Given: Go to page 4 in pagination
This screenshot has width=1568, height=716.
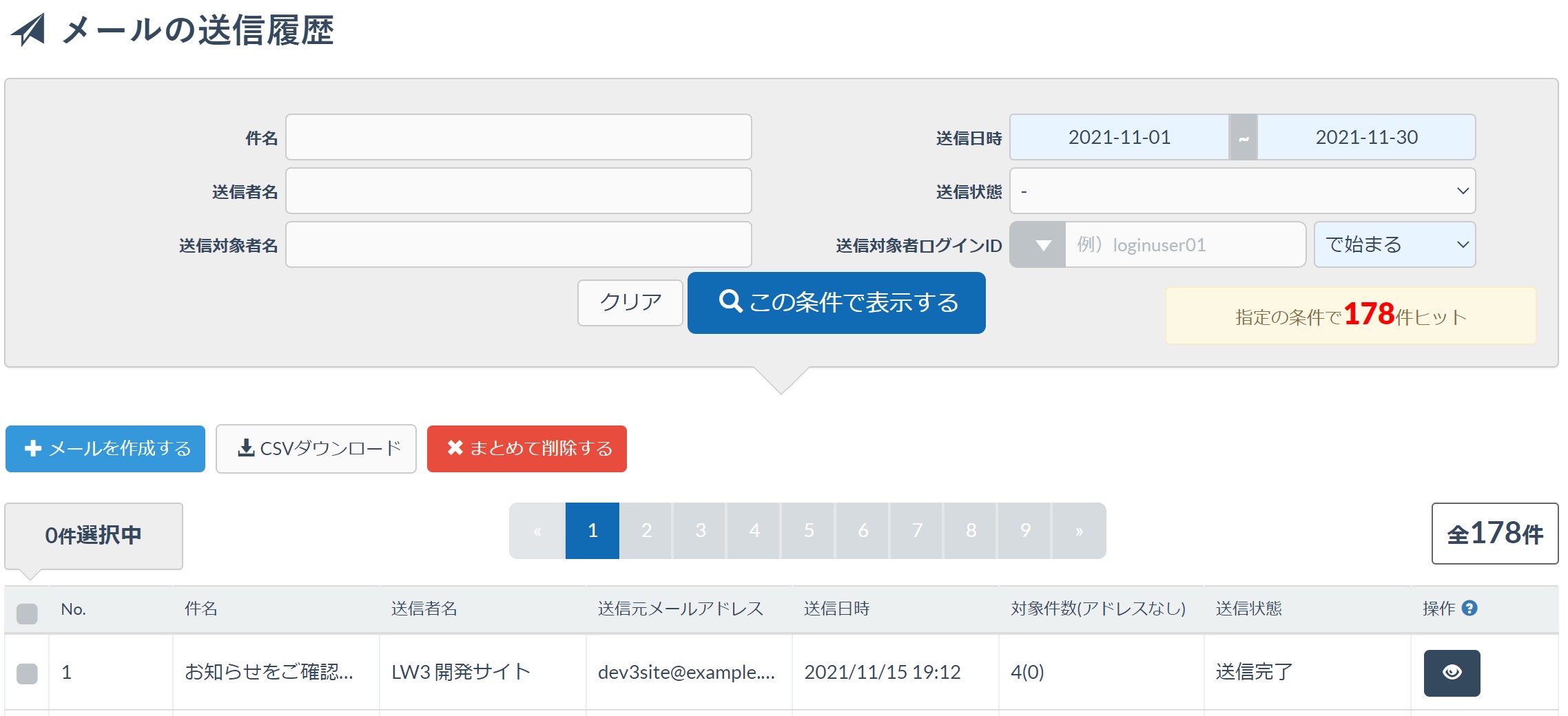Looking at the screenshot, I should (x=754, y=530).
